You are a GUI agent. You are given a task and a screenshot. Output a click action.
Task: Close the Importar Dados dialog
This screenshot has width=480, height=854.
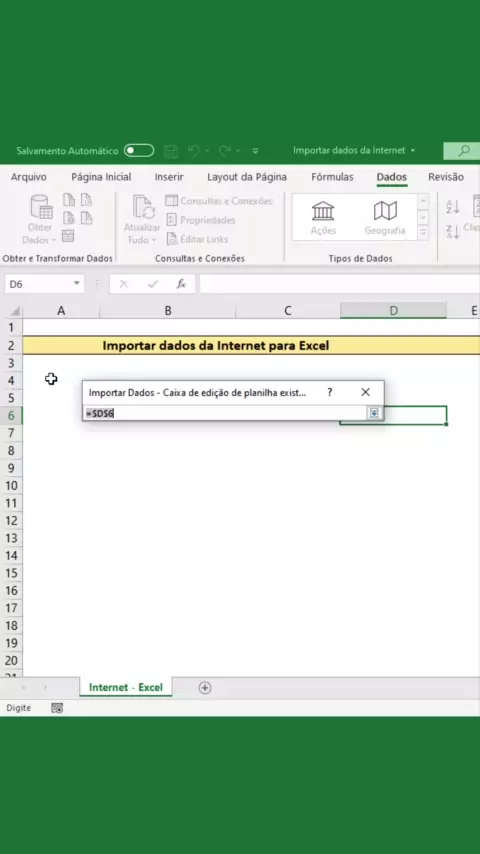pos(366,392)
